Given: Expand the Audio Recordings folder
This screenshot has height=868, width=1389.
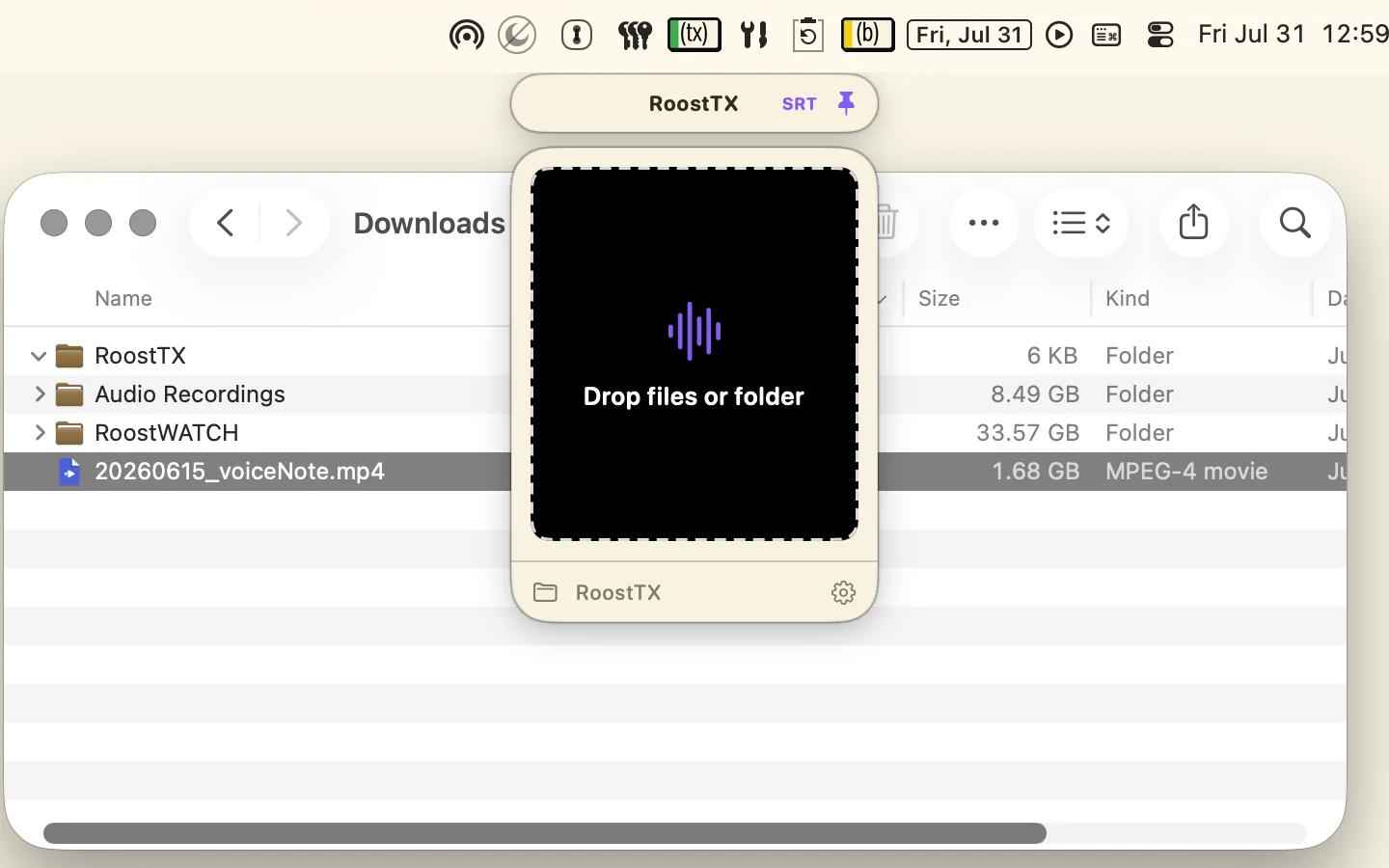Looking at the screenshot, I should (x=40, y=394).
